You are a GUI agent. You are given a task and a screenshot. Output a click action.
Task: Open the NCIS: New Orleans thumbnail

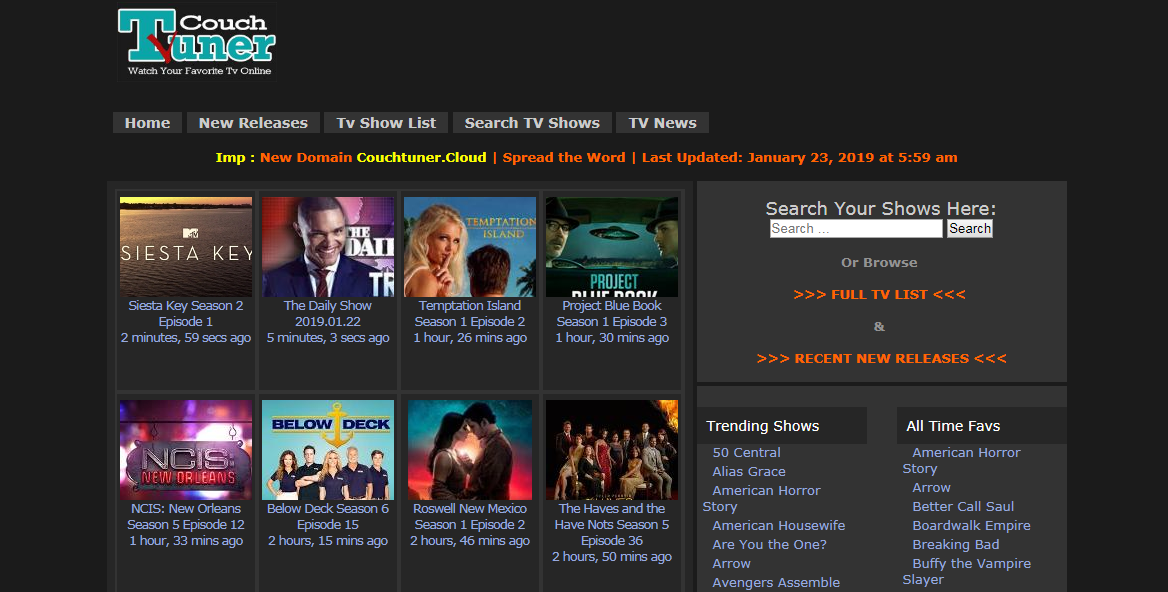tap(186, 450)
